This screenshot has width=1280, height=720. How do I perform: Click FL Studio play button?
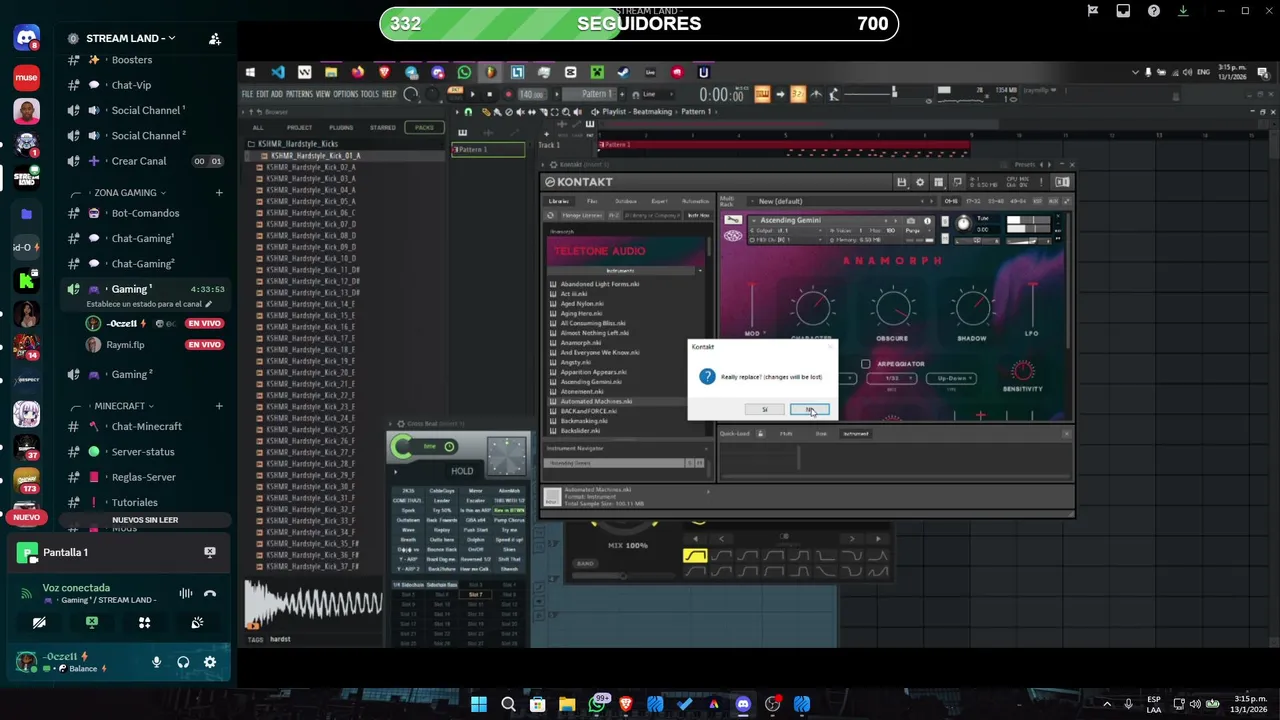tap(473, 94)
